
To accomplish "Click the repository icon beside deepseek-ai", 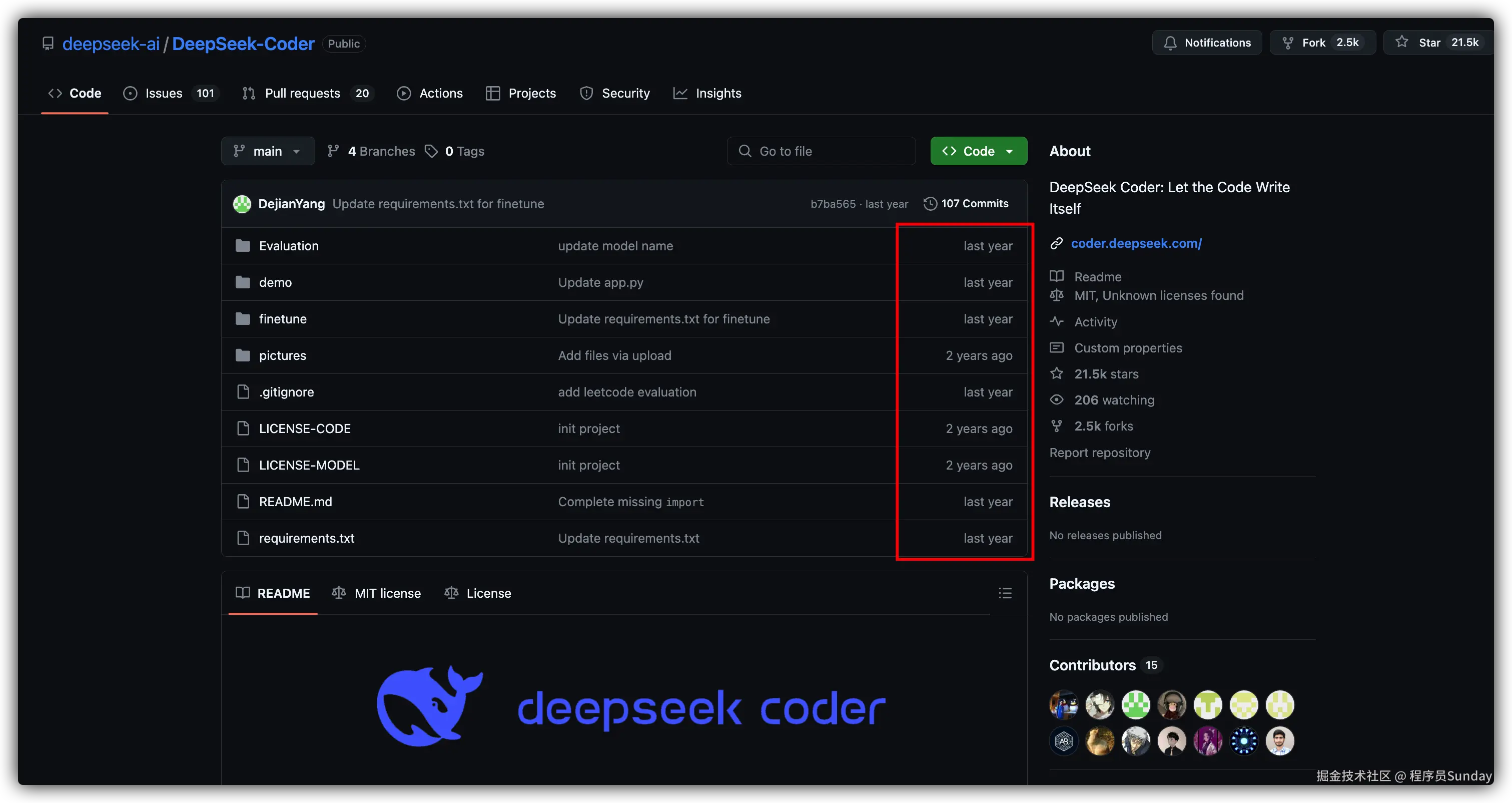I will pos(48,44).
